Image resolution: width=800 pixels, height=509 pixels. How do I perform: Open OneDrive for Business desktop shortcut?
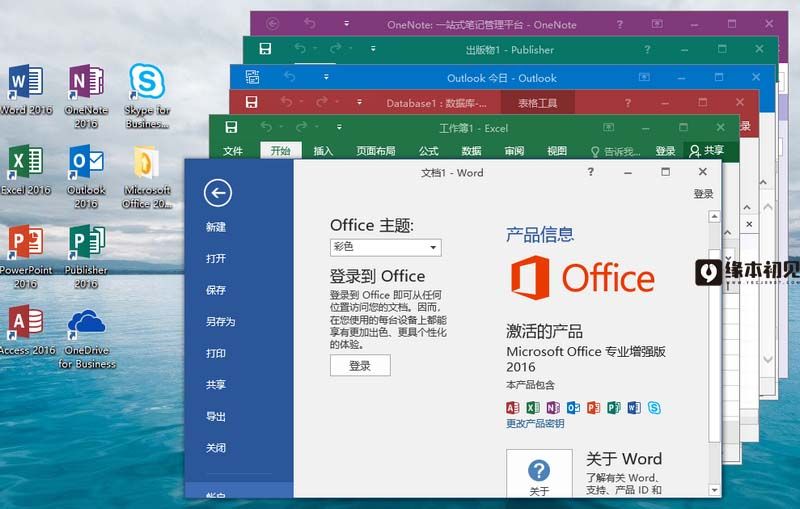pyautogui.click(x=86, y=338)
